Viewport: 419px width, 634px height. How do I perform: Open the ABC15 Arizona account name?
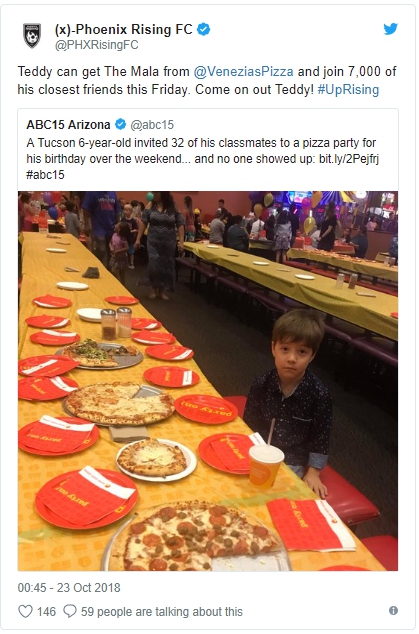(68, 125)
